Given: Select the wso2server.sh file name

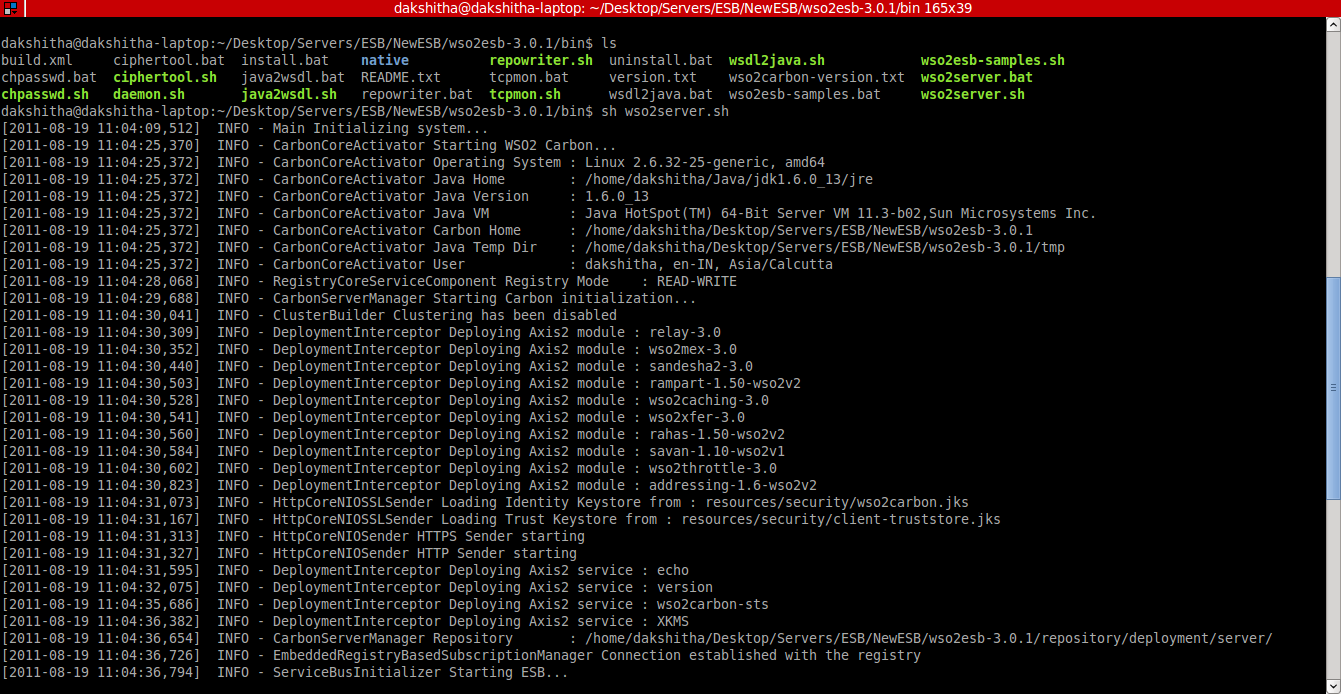Looking at the screenshot, I should click(x=971, y=94).
